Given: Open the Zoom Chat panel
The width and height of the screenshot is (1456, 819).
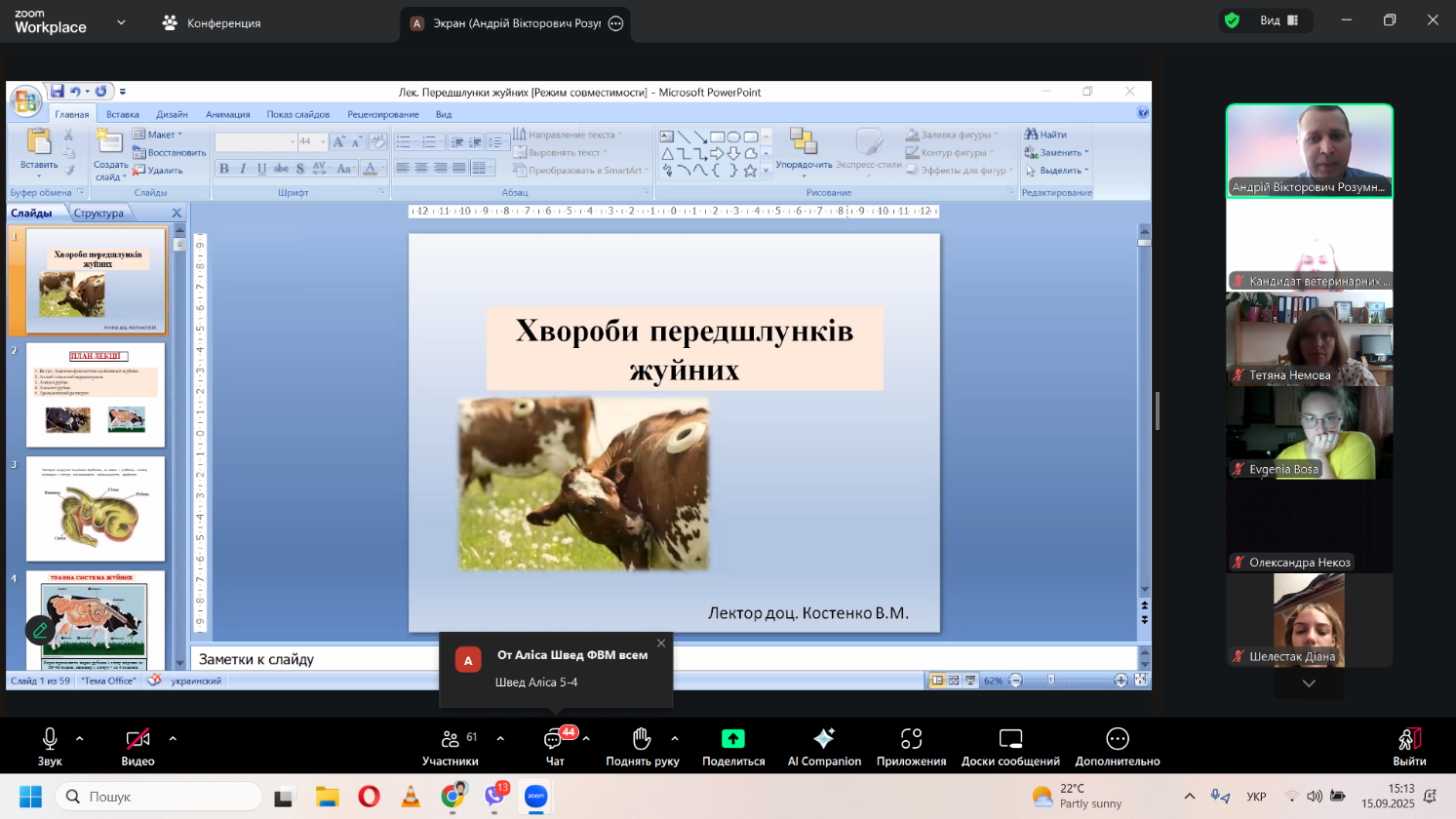Looking at the screenshot, I should click(554, 739).
